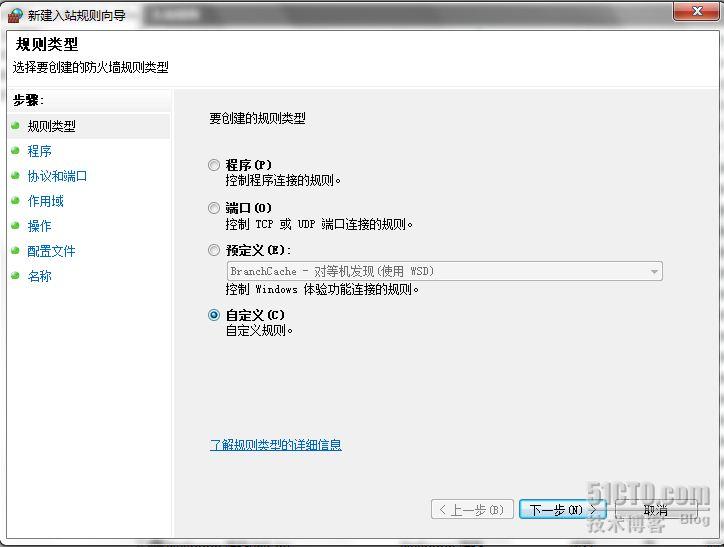The width and height of the screenshot is (724, 547).
Task: Open 了解规则类型的详细信息 link
Action: coord(276,445)
